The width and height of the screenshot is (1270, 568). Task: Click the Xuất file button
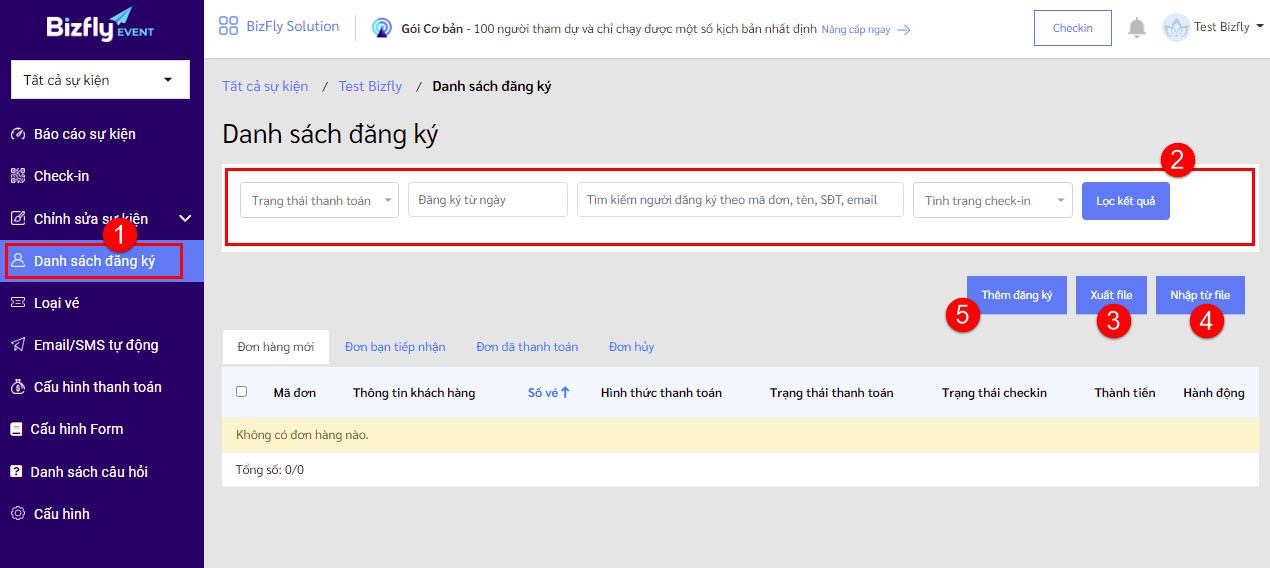(1111, 295)
